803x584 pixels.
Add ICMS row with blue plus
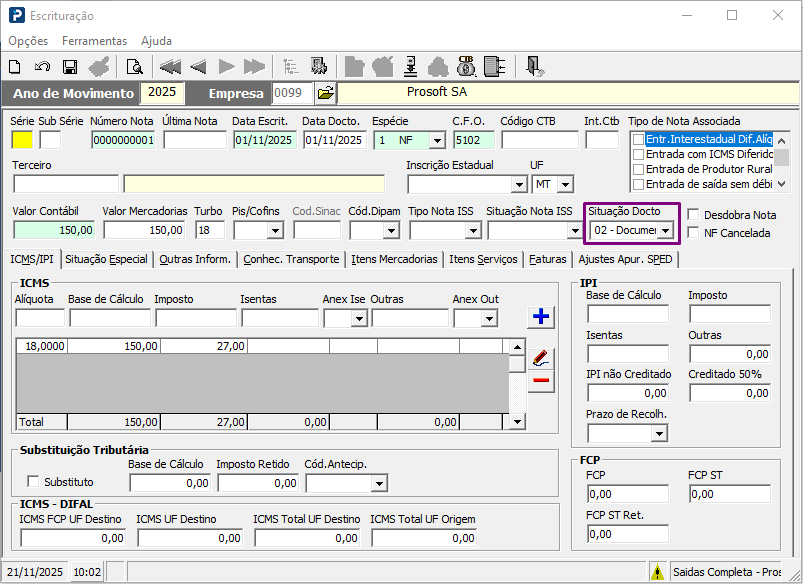(x=541, y=317)
